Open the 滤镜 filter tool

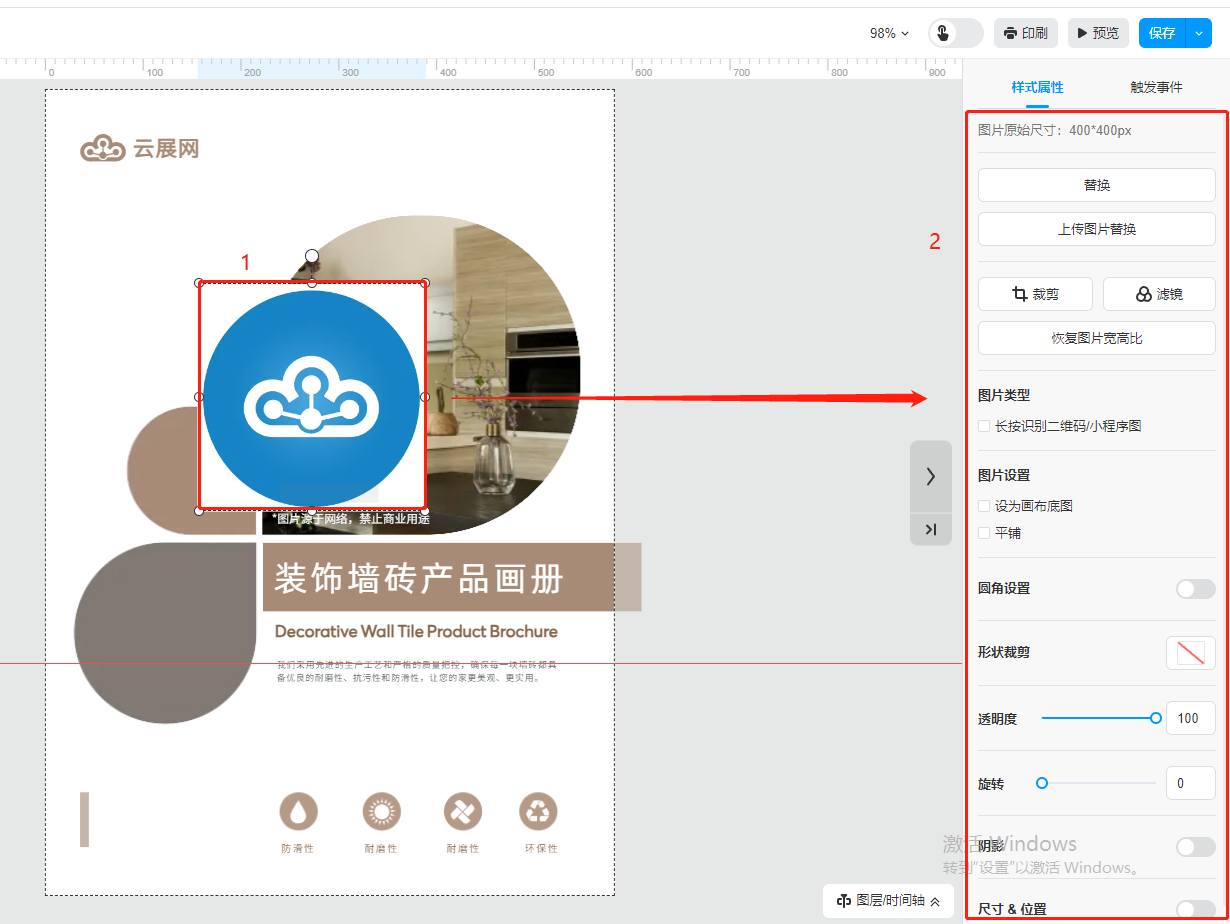1159,294
